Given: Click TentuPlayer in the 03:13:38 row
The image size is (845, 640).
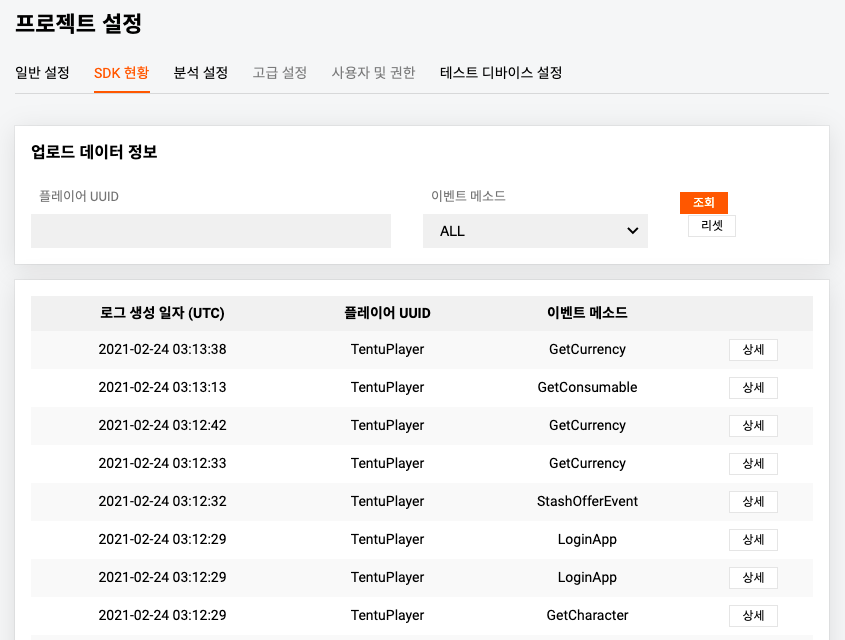Looking at the screenshot, I should (387, 349).
